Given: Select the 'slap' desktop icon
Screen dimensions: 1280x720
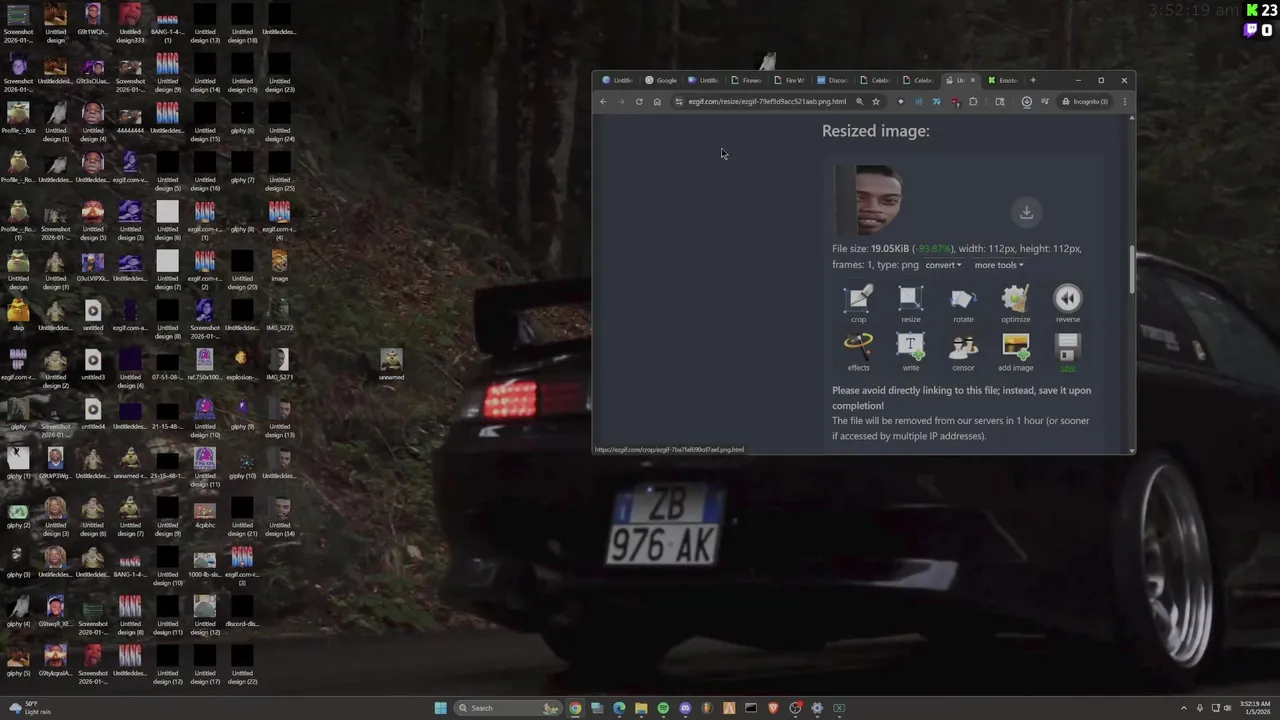Looking at the screenshot, I should coord(18,315).
